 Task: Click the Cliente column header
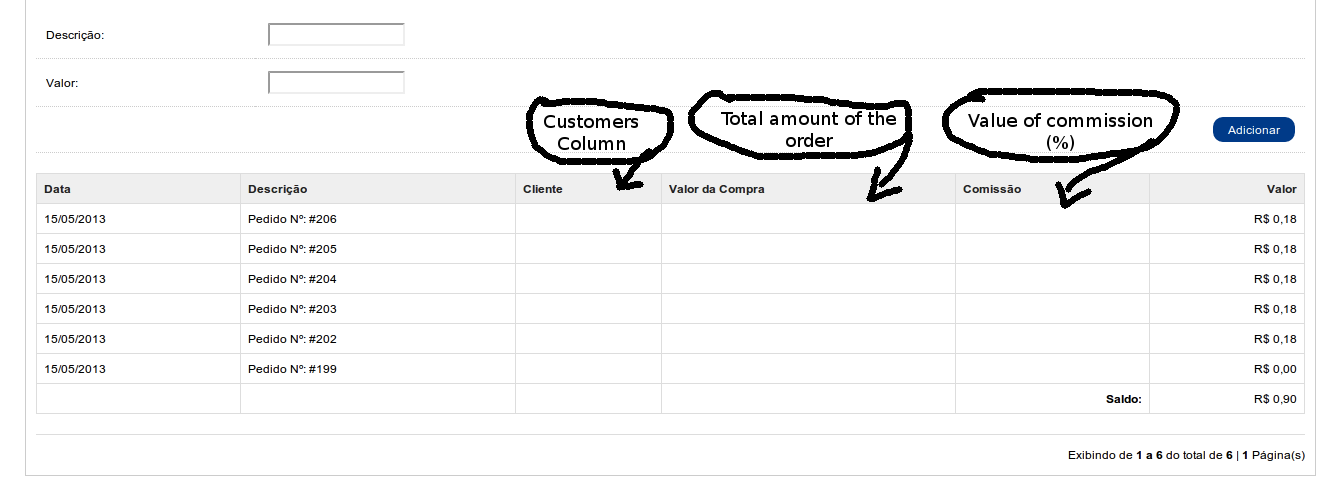tap(588, 189)
